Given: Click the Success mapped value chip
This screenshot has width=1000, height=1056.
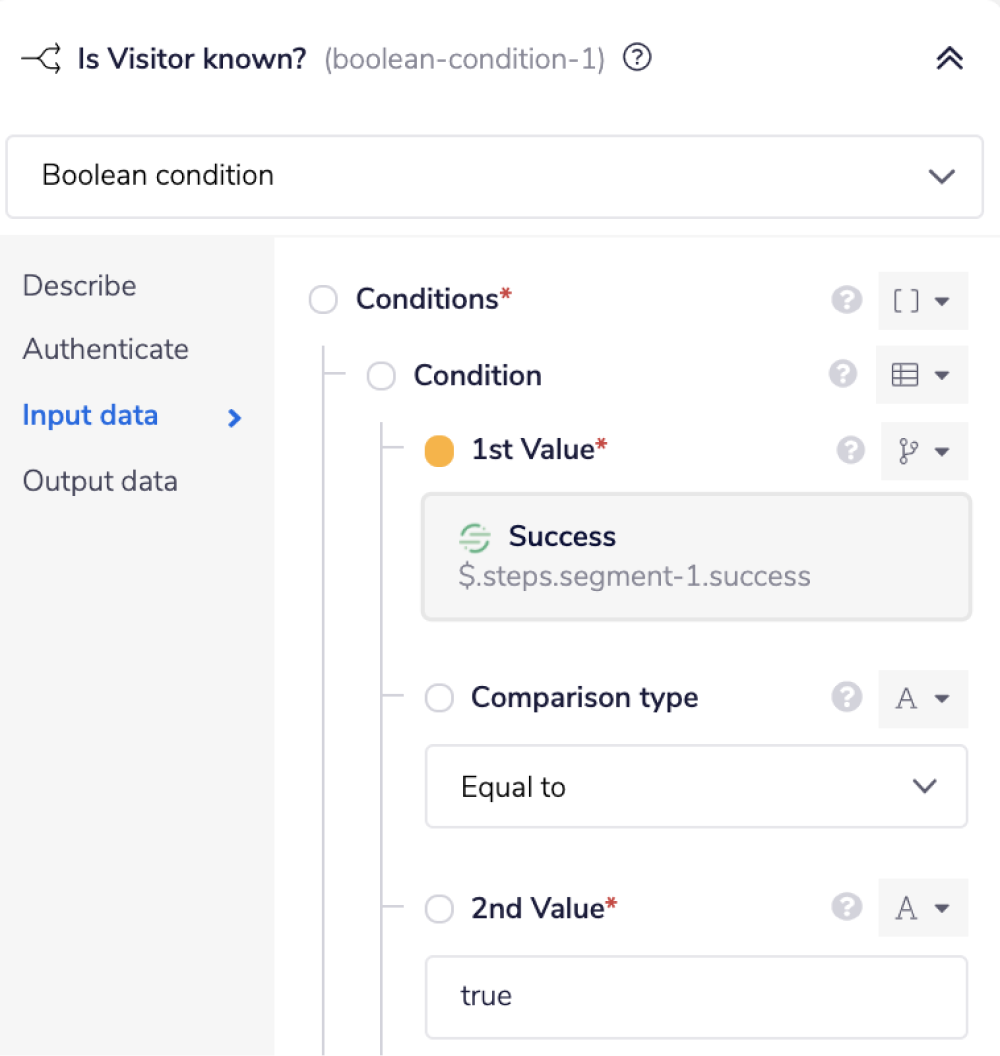Looking at the screenshot, I should click(696, 556).
